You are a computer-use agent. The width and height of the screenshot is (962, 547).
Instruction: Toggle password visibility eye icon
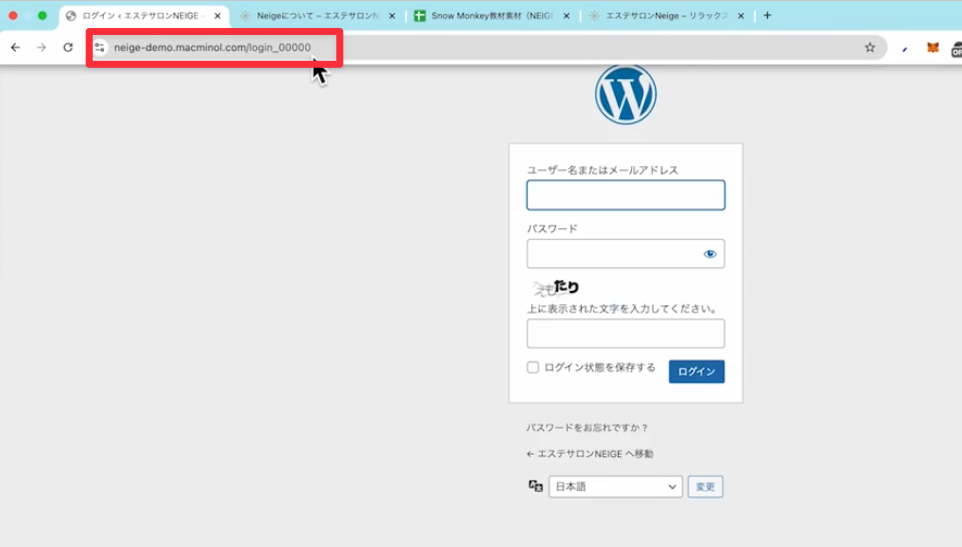710,254
